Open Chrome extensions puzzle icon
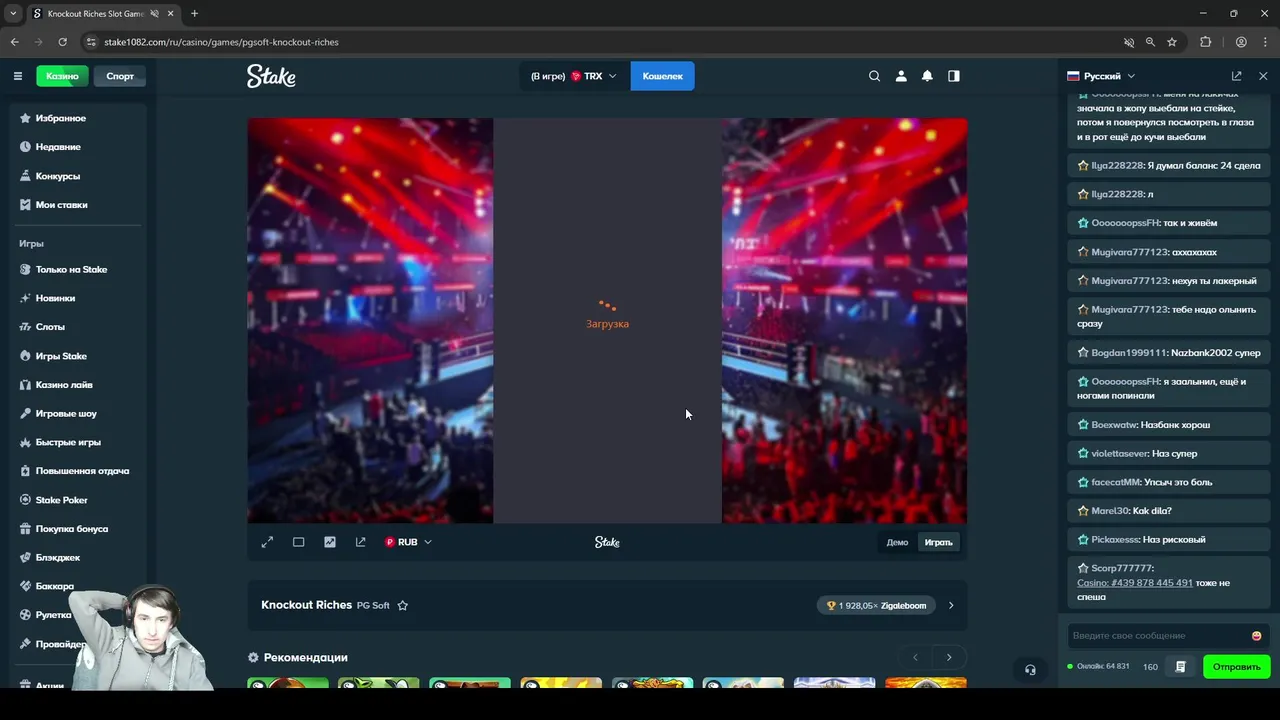The height and width of the screenshot is (720, 1280). tap(1205, 42)
